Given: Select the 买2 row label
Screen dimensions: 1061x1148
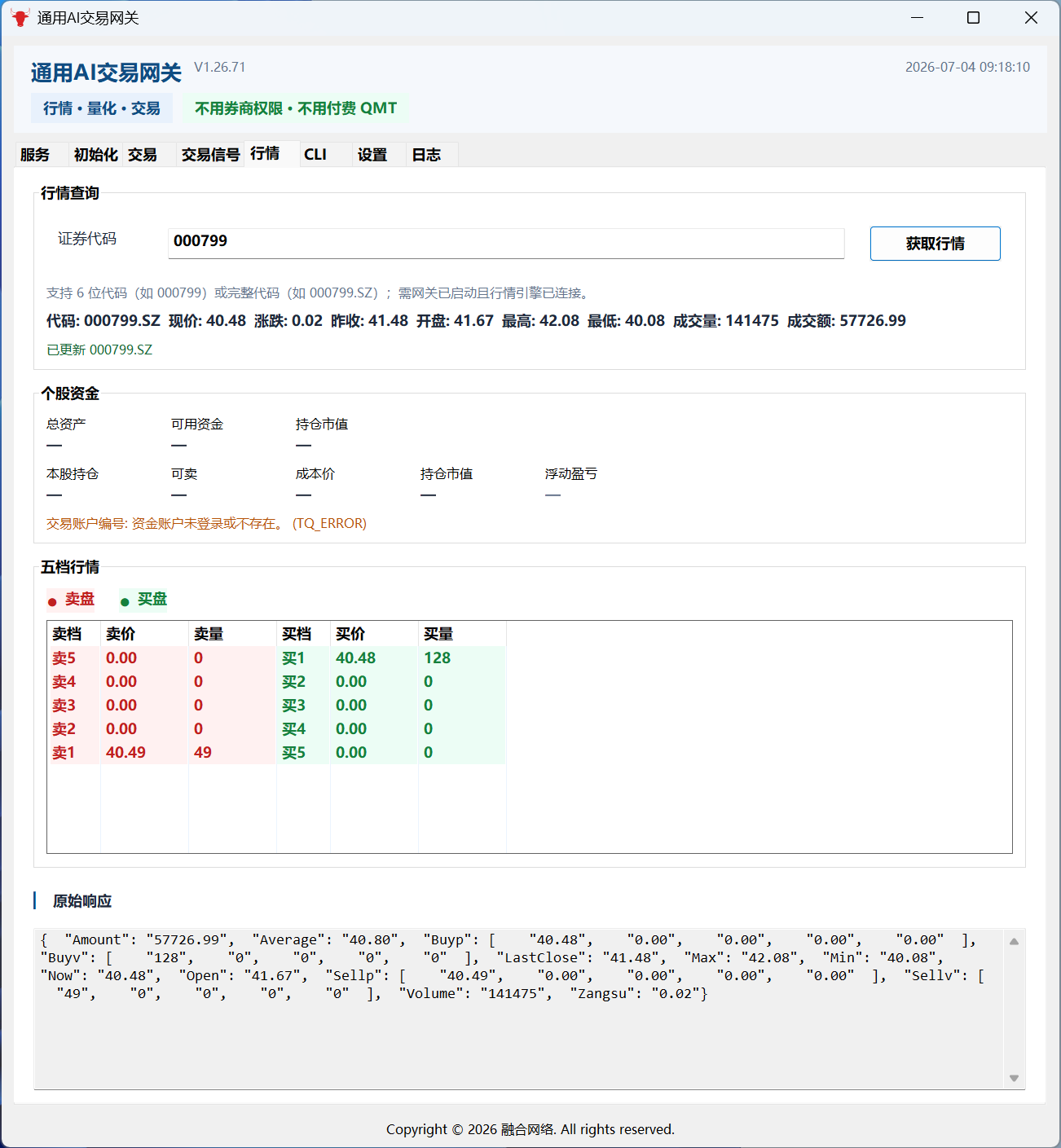Looking at the screenshot, I should point(293,682).
